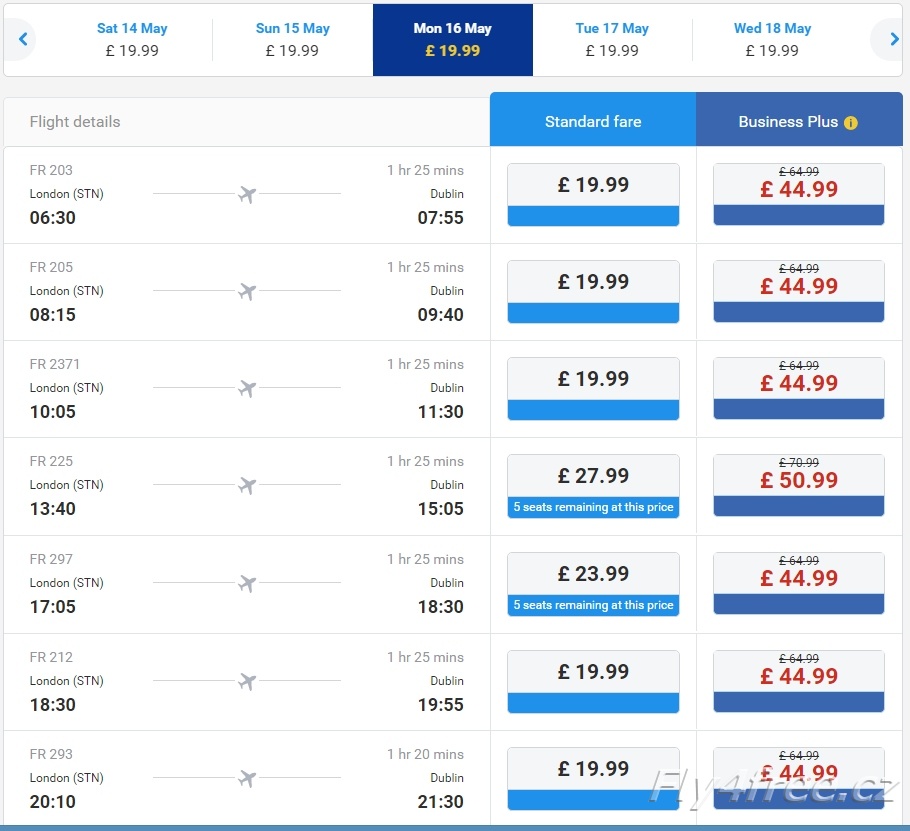This screenshot has height=831, width=910.
Task: Choose £19.99 standard fare for FR 203
Action: (593, 194)
